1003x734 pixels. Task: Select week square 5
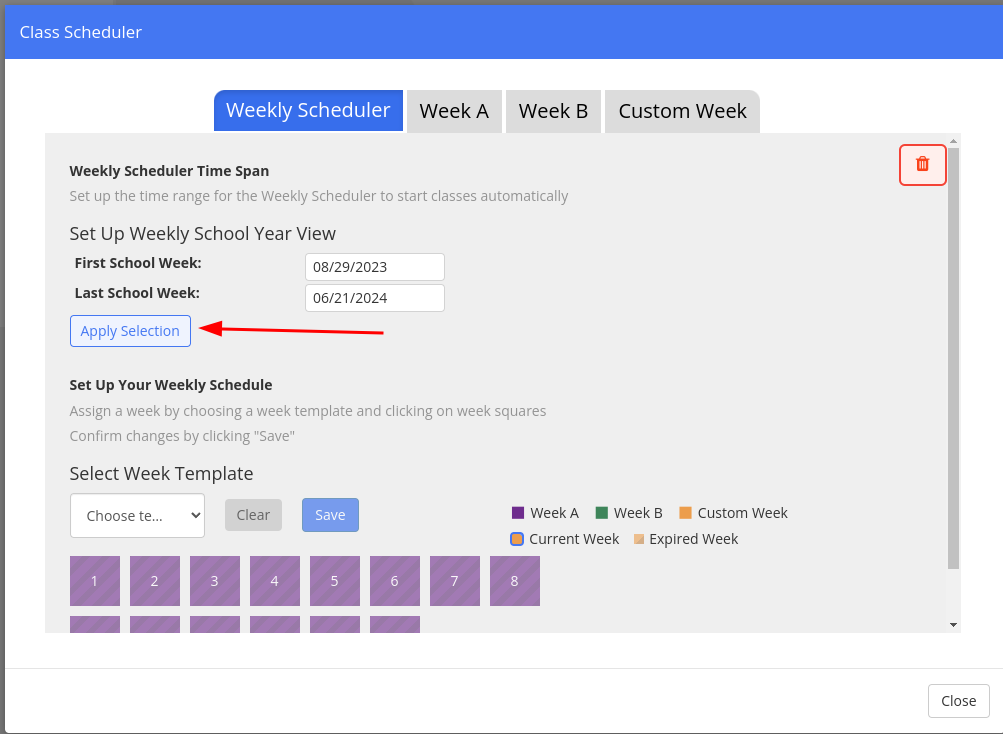point(335,581)
